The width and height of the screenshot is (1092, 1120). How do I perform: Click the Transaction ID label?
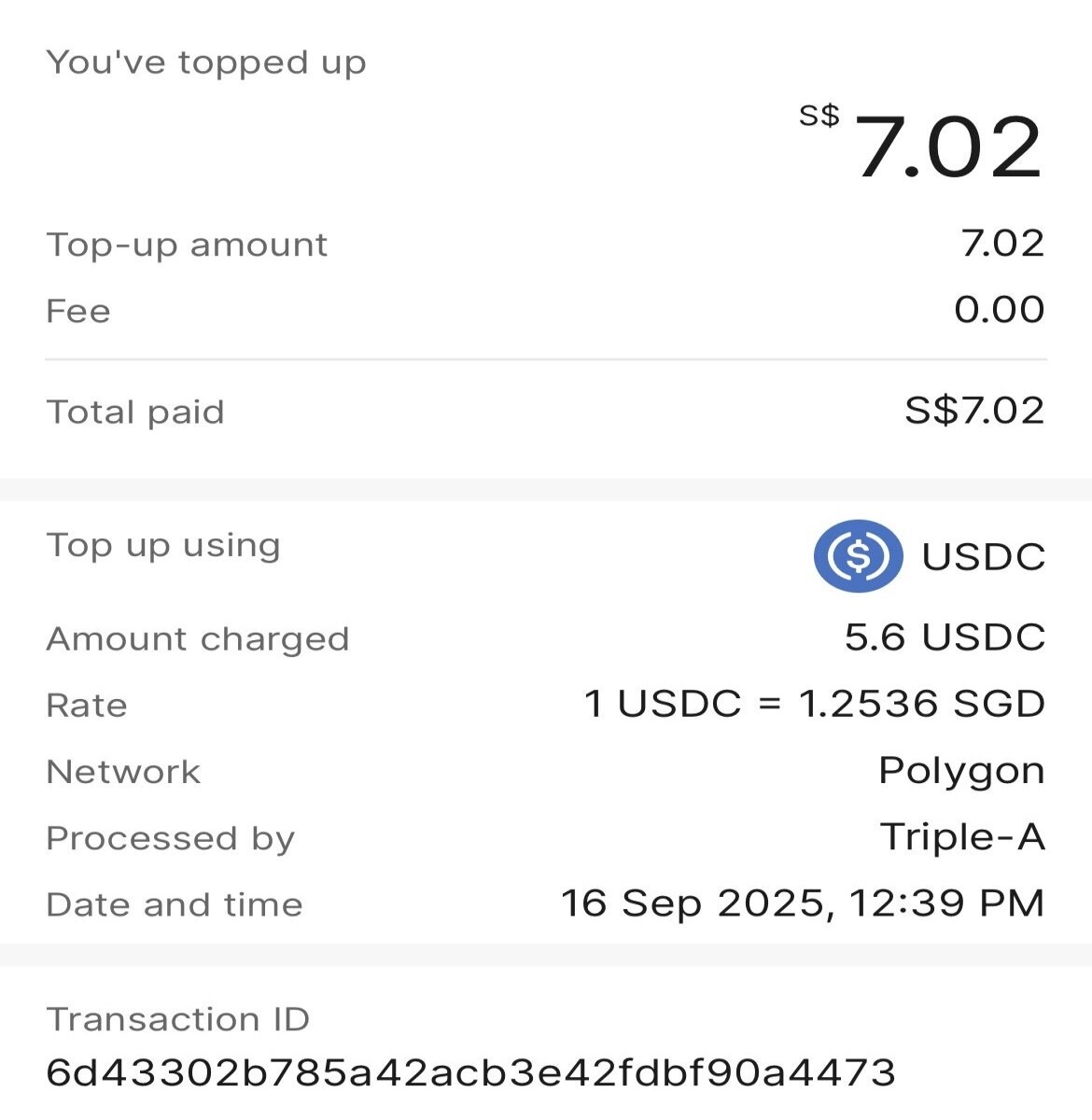[x=177, y=1018]
